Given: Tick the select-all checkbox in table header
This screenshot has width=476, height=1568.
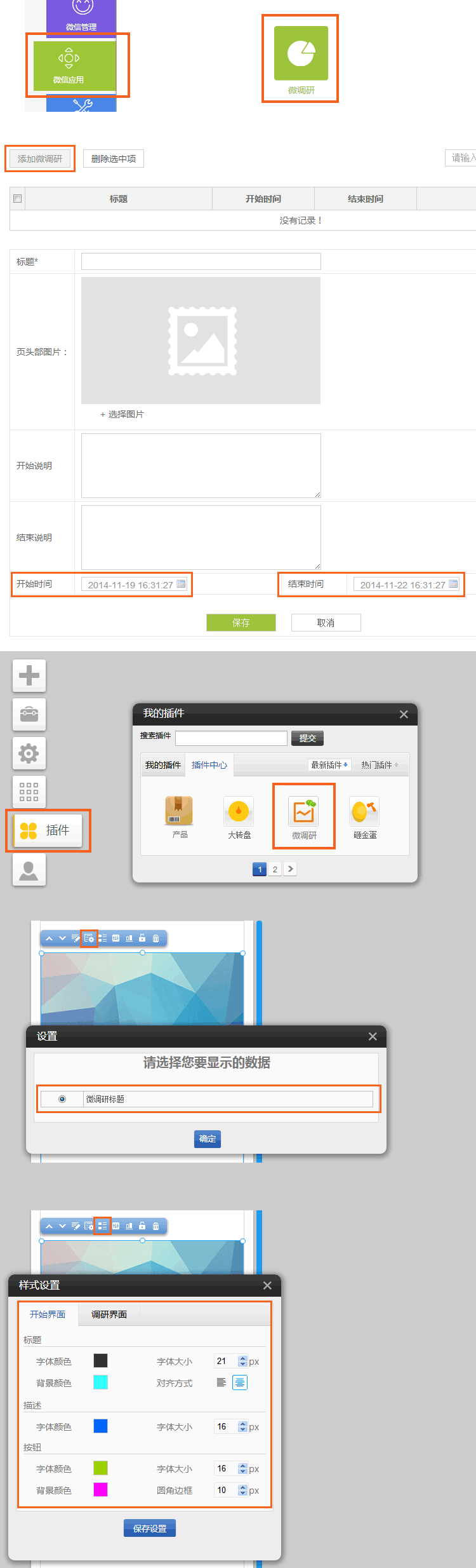Looking at the screenshot, I should (18, 199).
